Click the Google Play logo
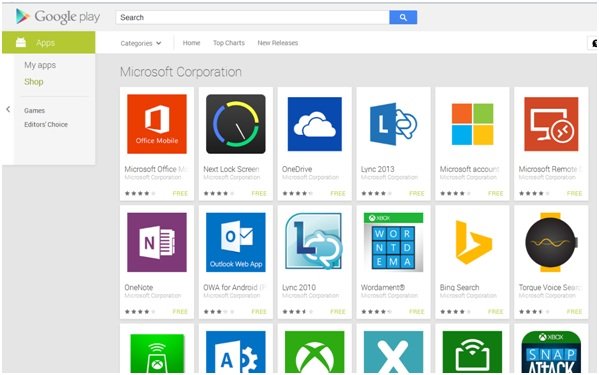599x375 pixels. (58, 16)
